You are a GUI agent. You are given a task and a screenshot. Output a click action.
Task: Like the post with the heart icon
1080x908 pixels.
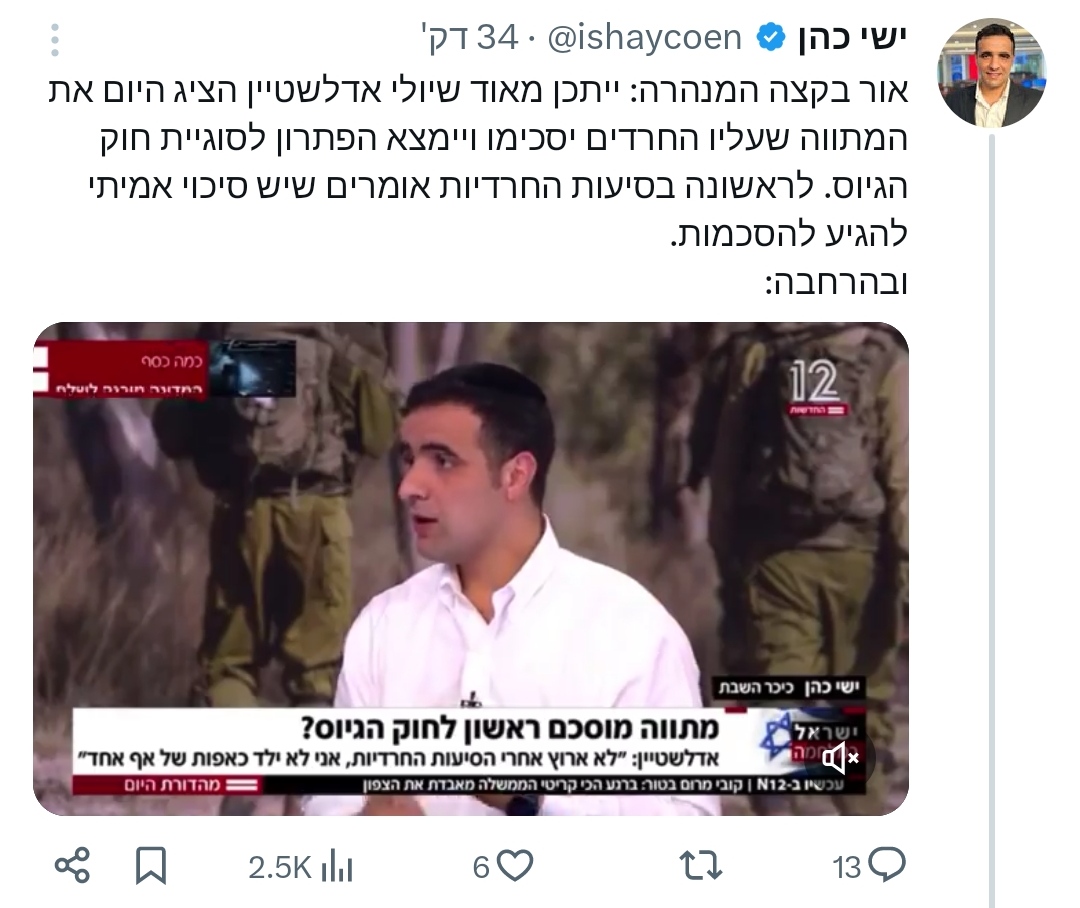coord(516,867)
